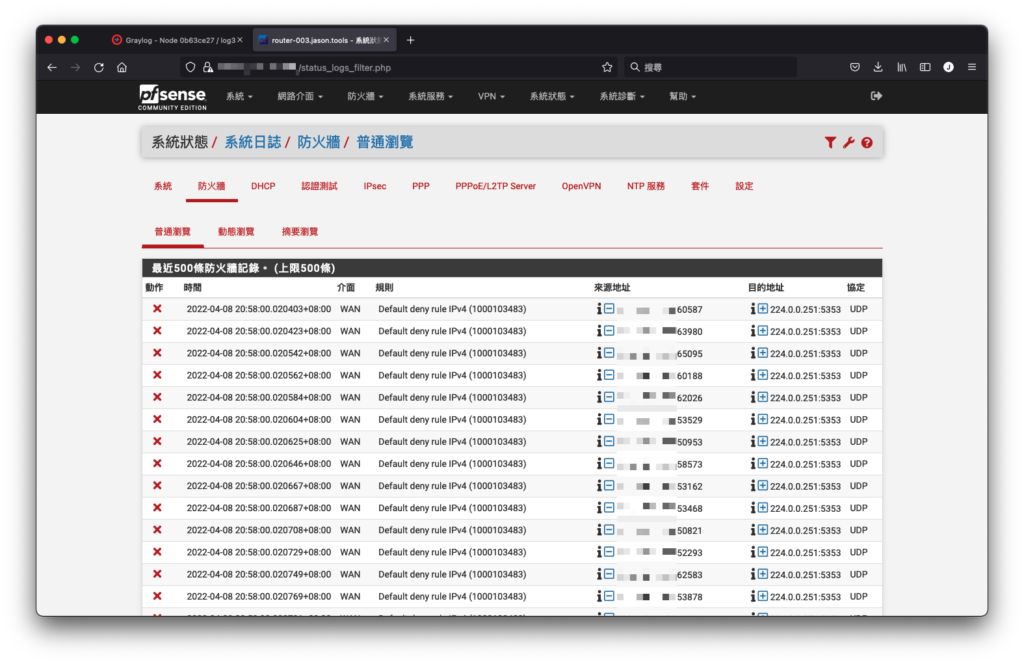Switch to the 認證測試 log tab
This screenshot has height=664, width=1024.
(319, 186)
